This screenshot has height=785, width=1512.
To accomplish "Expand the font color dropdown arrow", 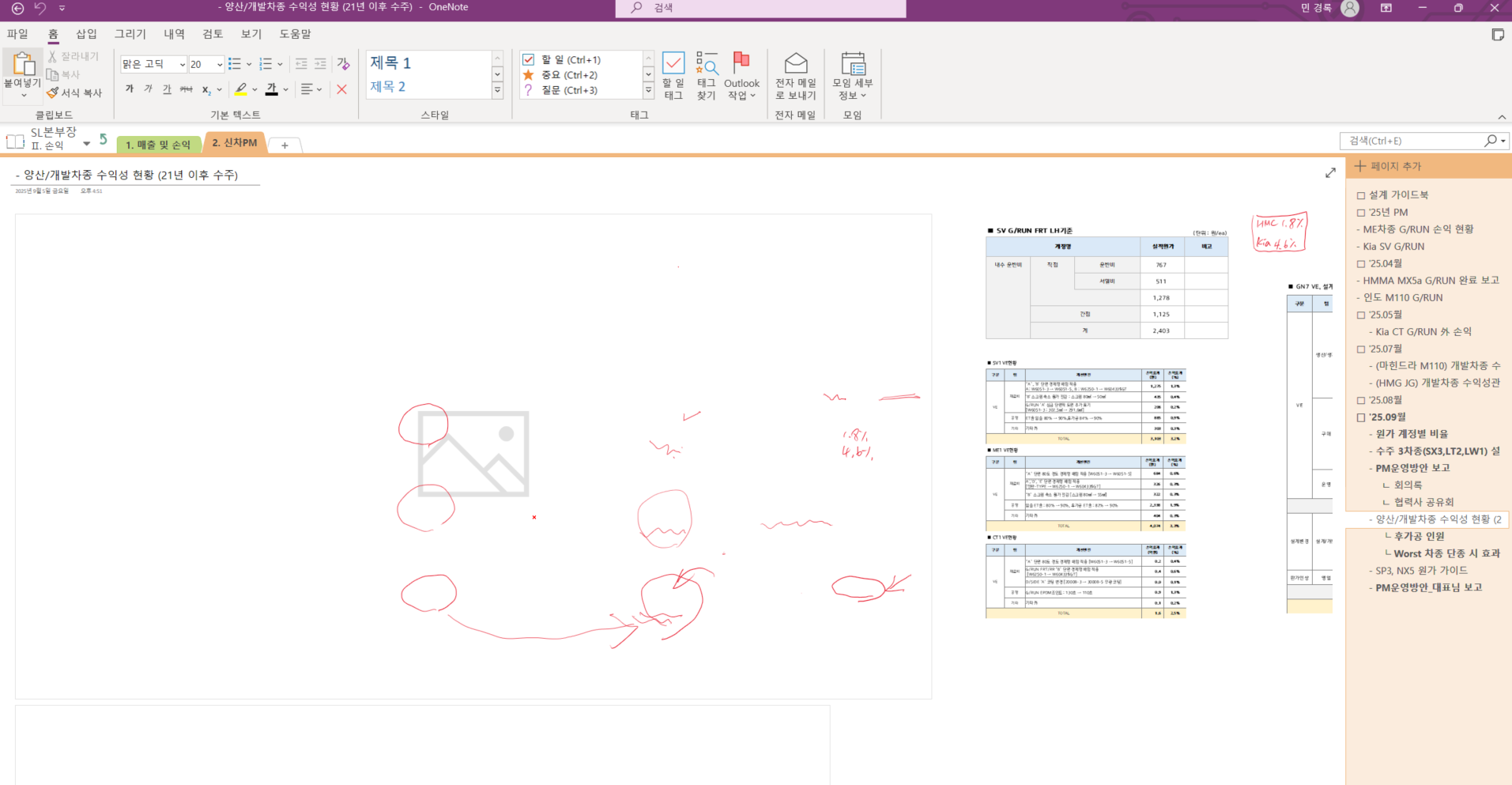I will click(x=286, y=89).
